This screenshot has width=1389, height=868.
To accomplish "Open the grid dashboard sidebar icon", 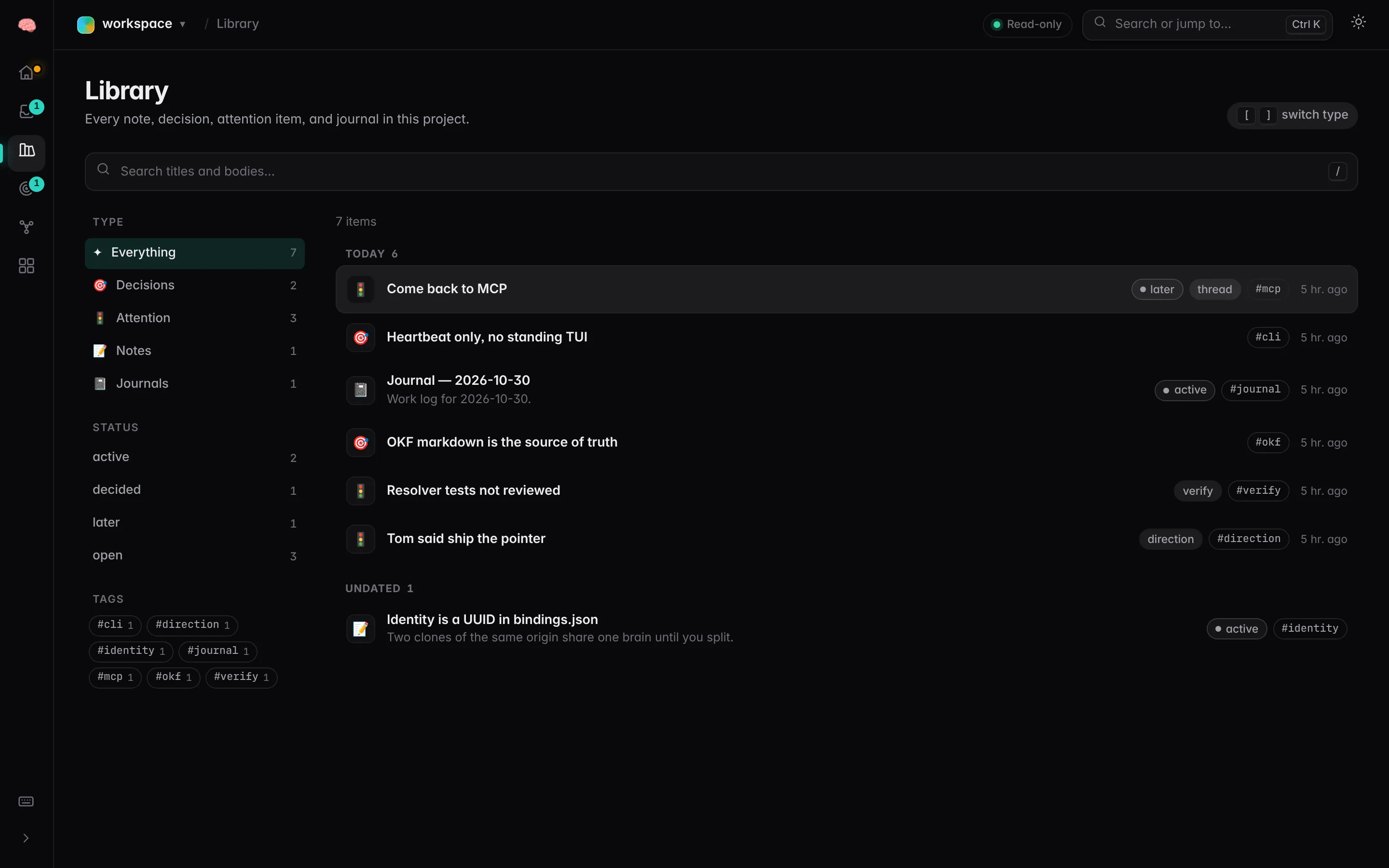I will pyautogui.click(x=27, y=266).
